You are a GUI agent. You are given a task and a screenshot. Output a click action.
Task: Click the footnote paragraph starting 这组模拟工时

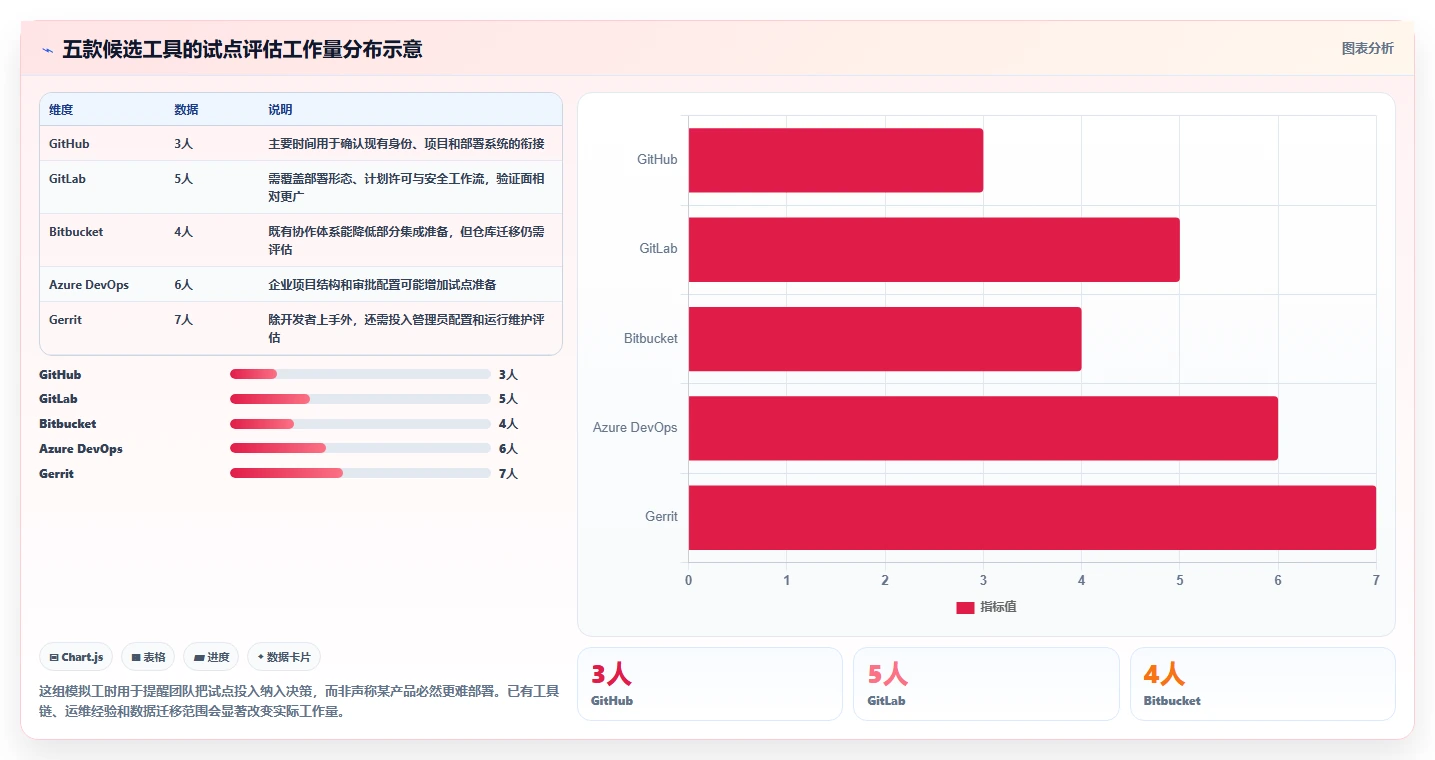click(299, 702)
